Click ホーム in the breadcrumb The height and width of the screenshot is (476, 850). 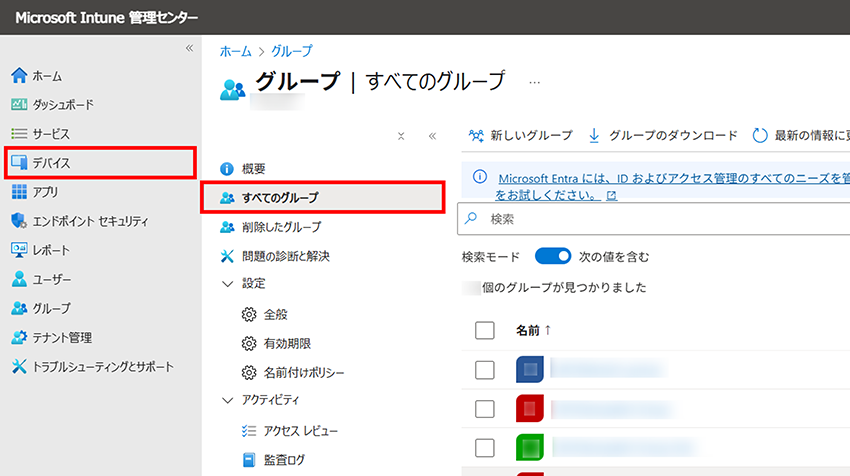coord(235,52)
